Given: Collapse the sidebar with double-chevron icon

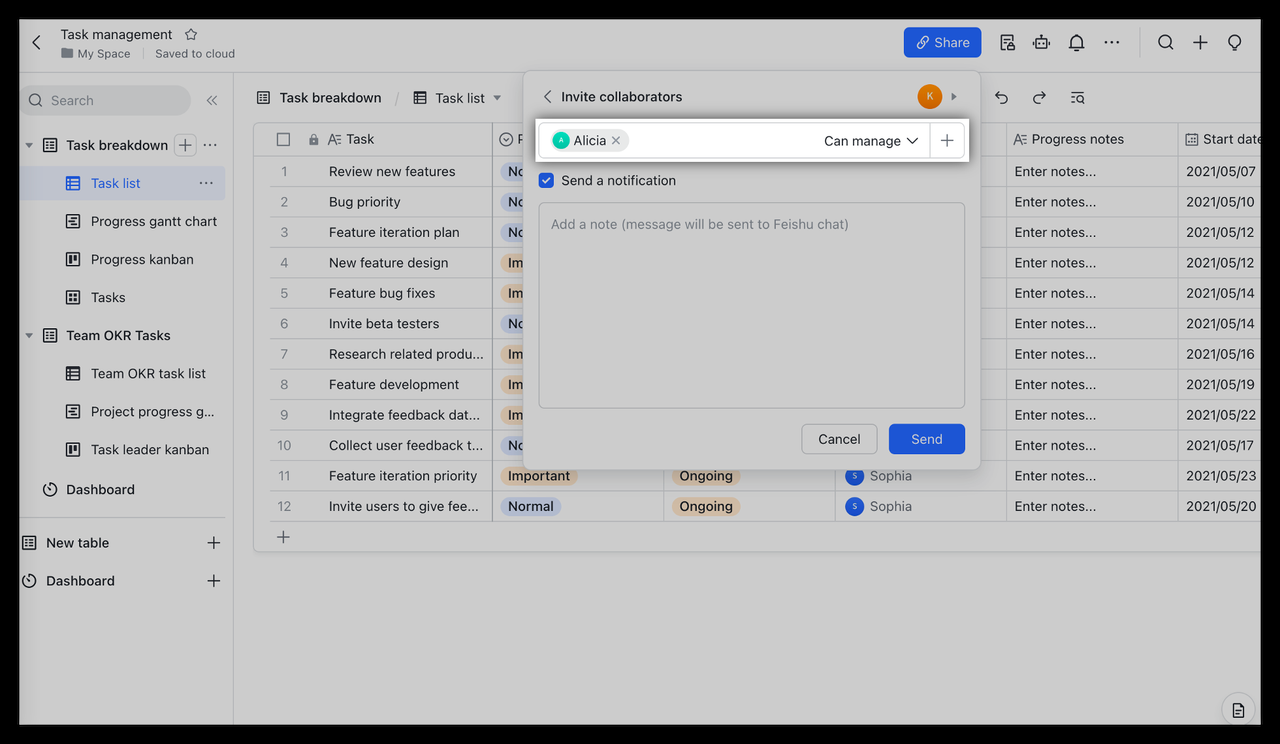Looking at the screenshot, I should click(x=212, y=100).
